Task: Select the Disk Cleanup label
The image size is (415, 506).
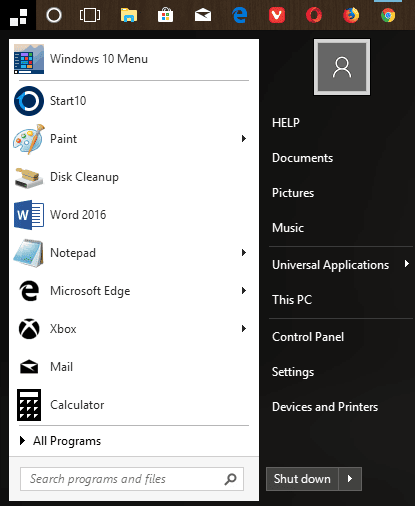Action: (x=84, y=177)
